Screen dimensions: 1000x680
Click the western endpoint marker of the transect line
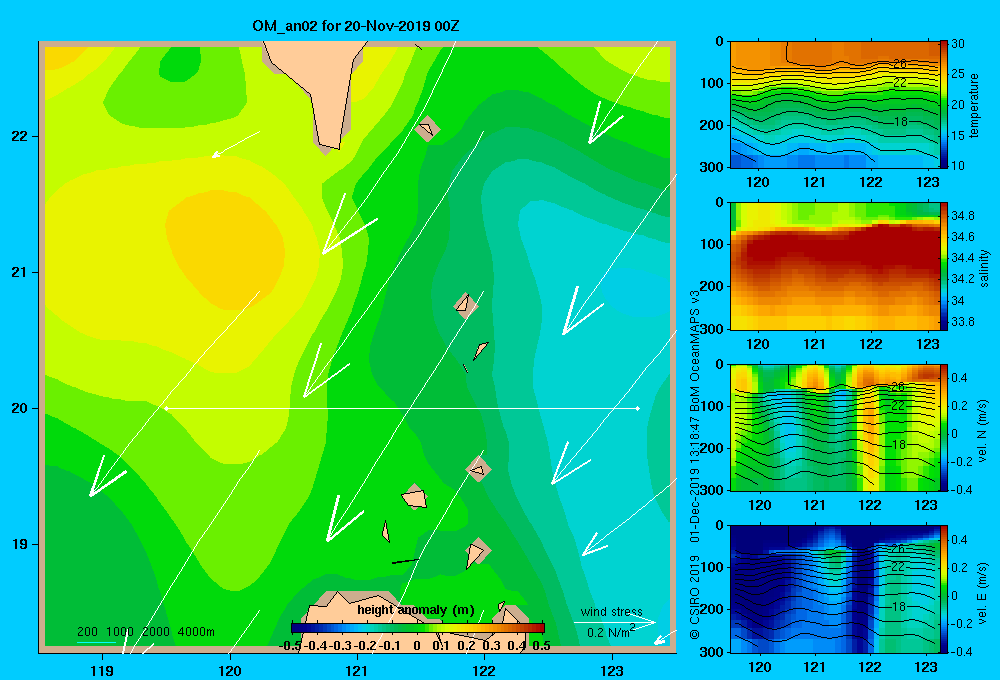pyautogui.click(x=166, y=408)
